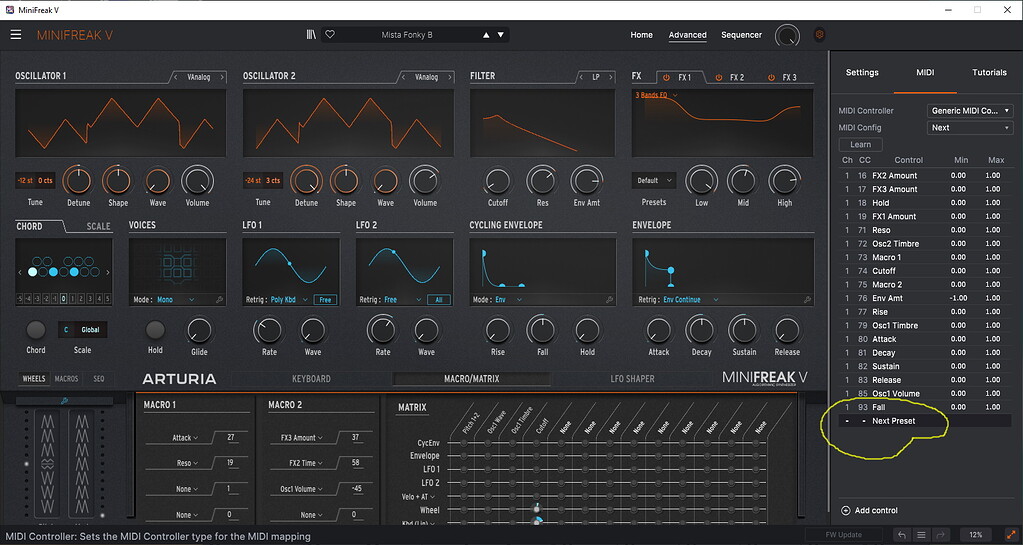
Task: Open the wheels wrench settings icon
Action: (64, 401)
